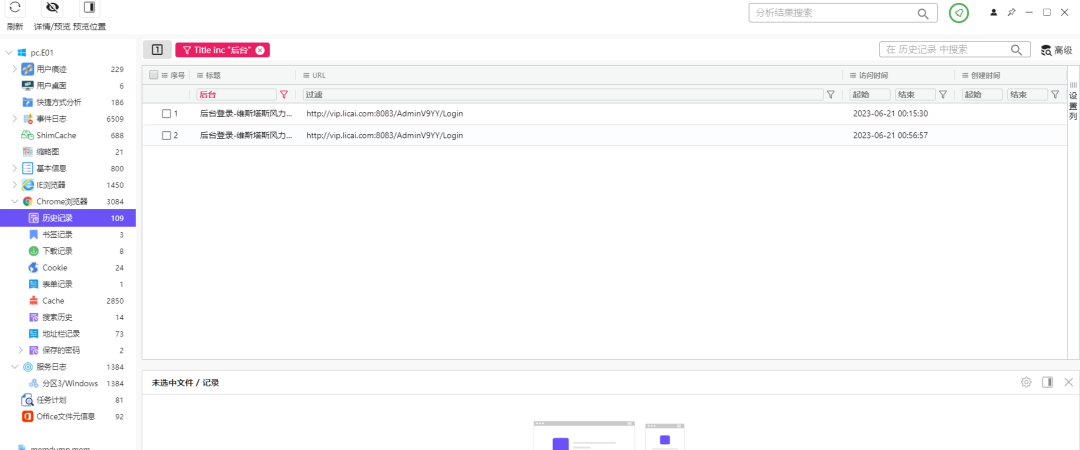1080x450 pixels.
Task: Expand the 保存的密码 node
Action: (x=21, y=350)
